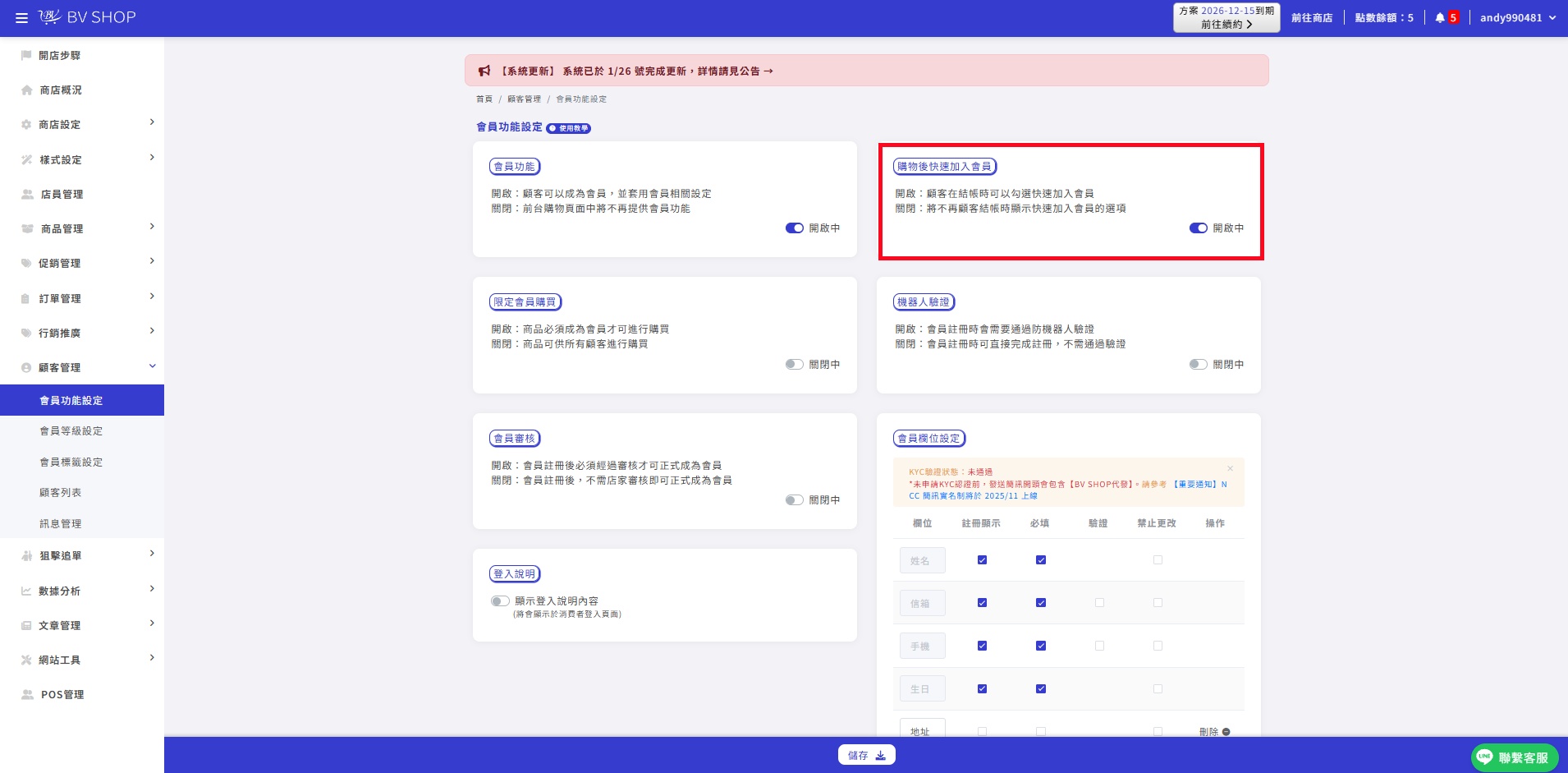Click 使用教學 tutorial badge

(x=569, y=128)
